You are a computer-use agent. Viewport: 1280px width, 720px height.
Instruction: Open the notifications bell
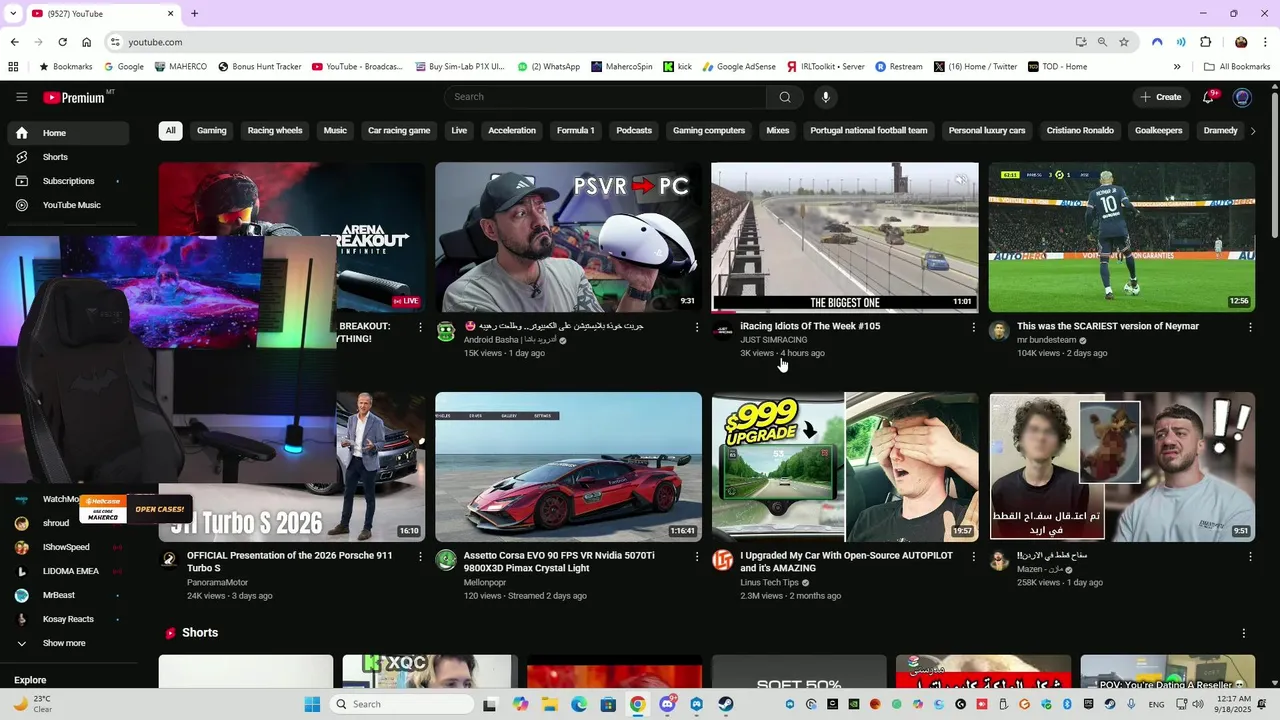tap(1209, 97)
